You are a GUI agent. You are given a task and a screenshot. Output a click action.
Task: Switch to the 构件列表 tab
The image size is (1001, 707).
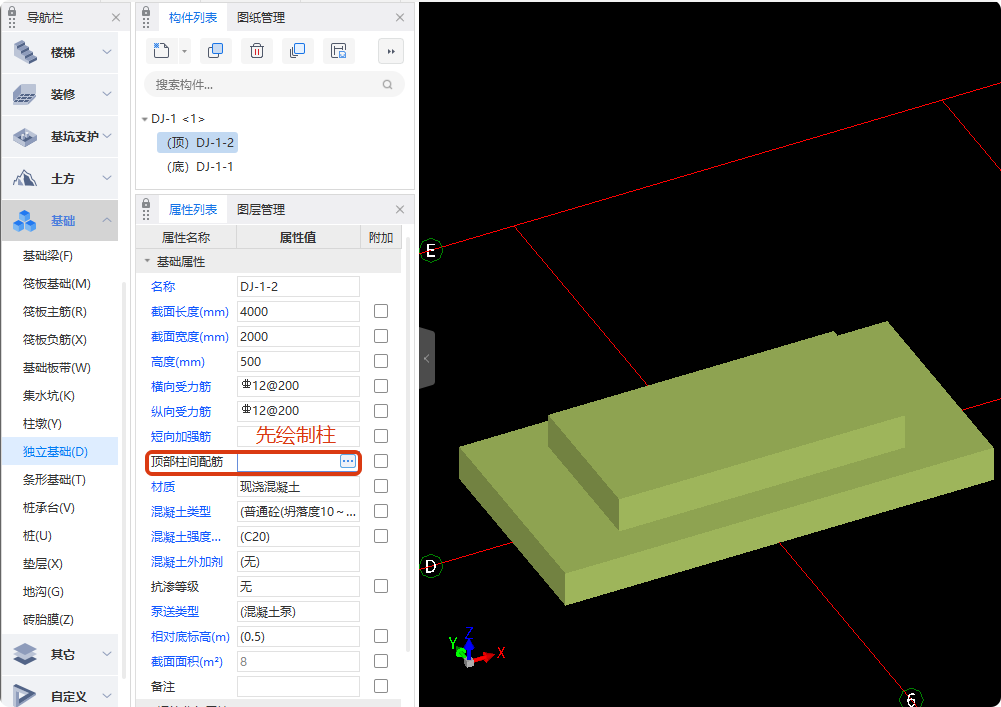[192, 17]
